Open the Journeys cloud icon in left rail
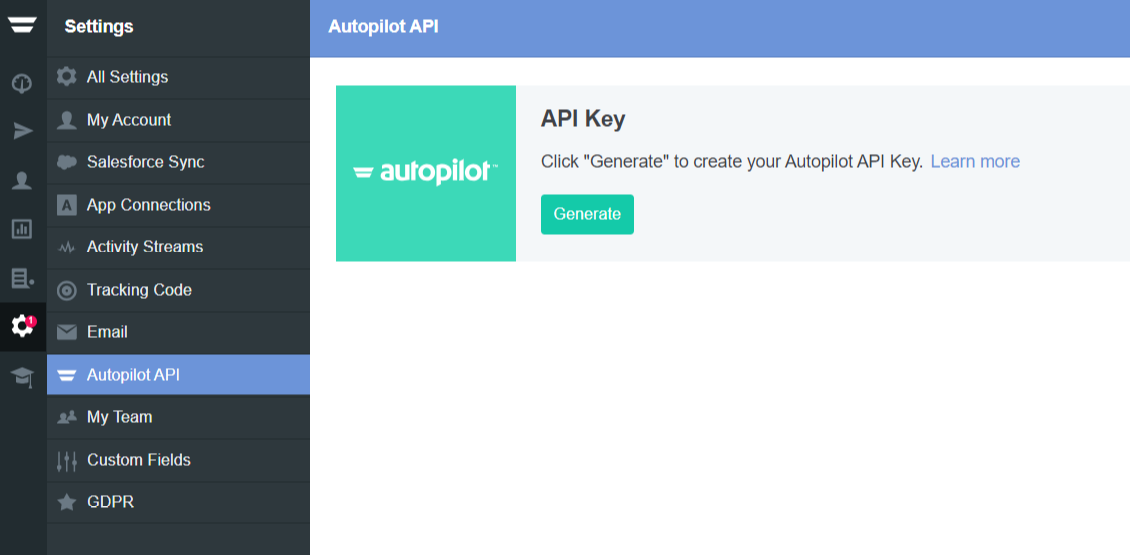 22,84
